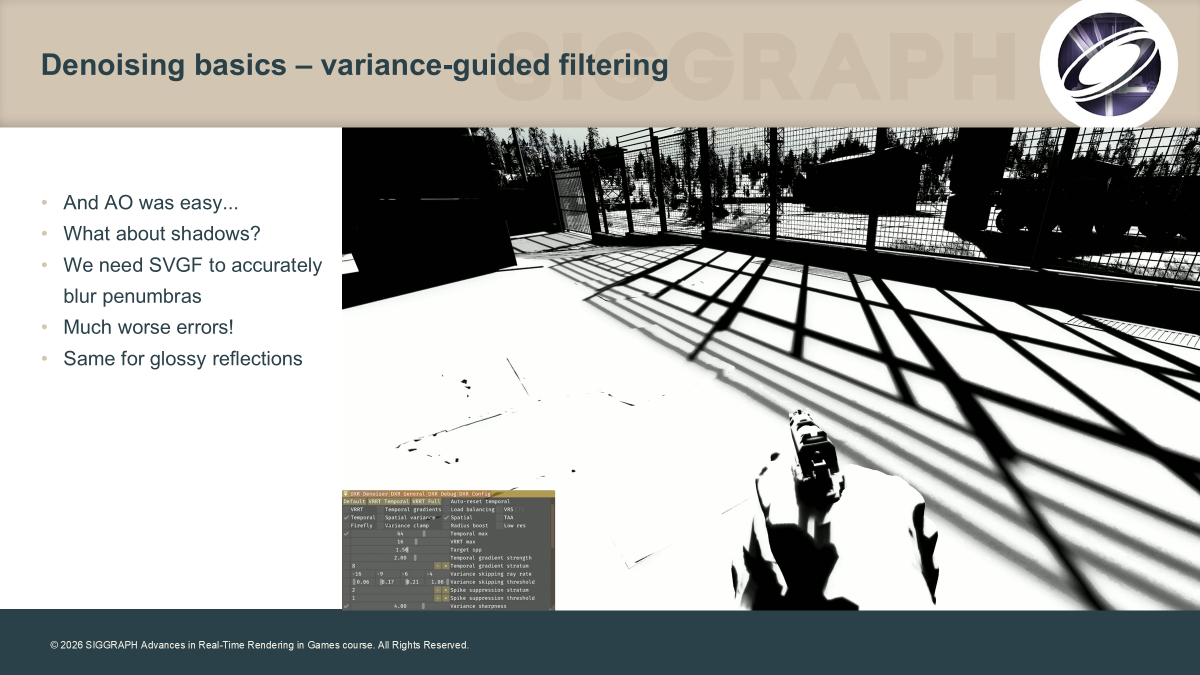Screen dimensions: 1200x675
Task: Uncheck the override box beside Temporal max
Action: 346,533
